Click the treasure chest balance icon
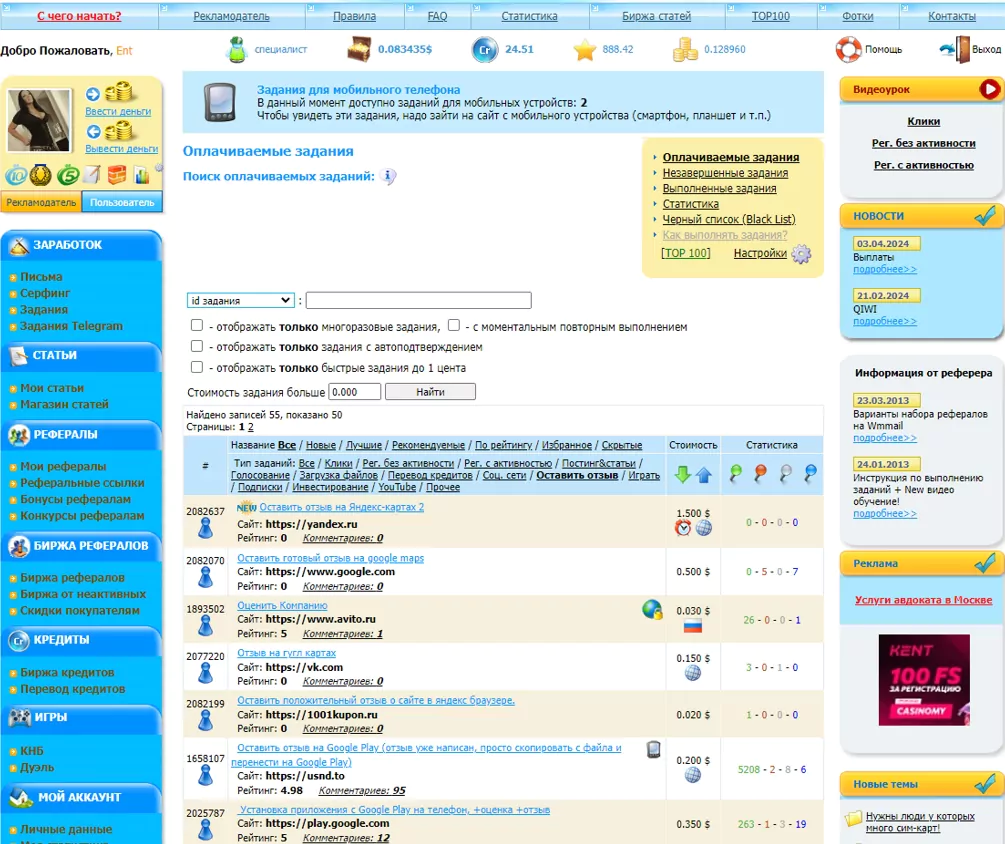Viewport: 1005px width, 844px height. coord(359,49)
